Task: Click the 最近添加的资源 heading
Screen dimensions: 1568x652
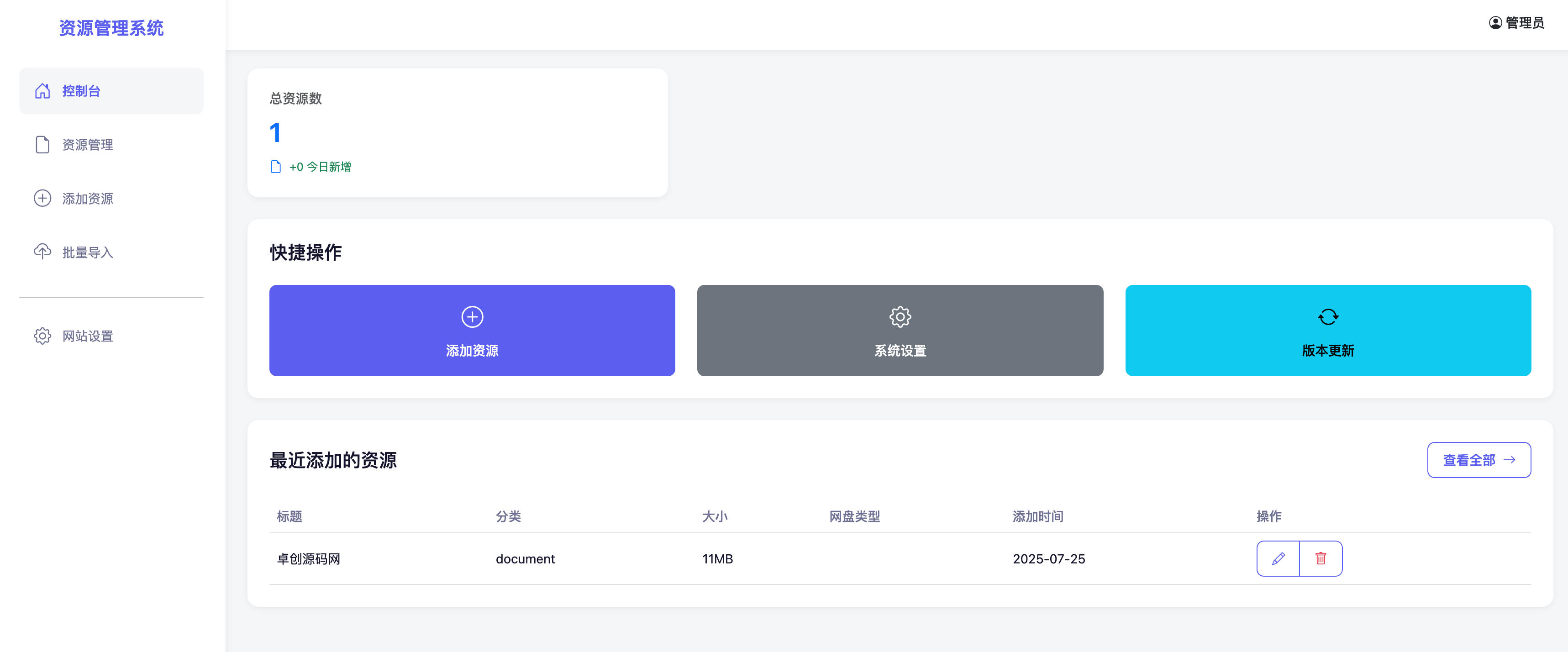Action: (333, 460)
